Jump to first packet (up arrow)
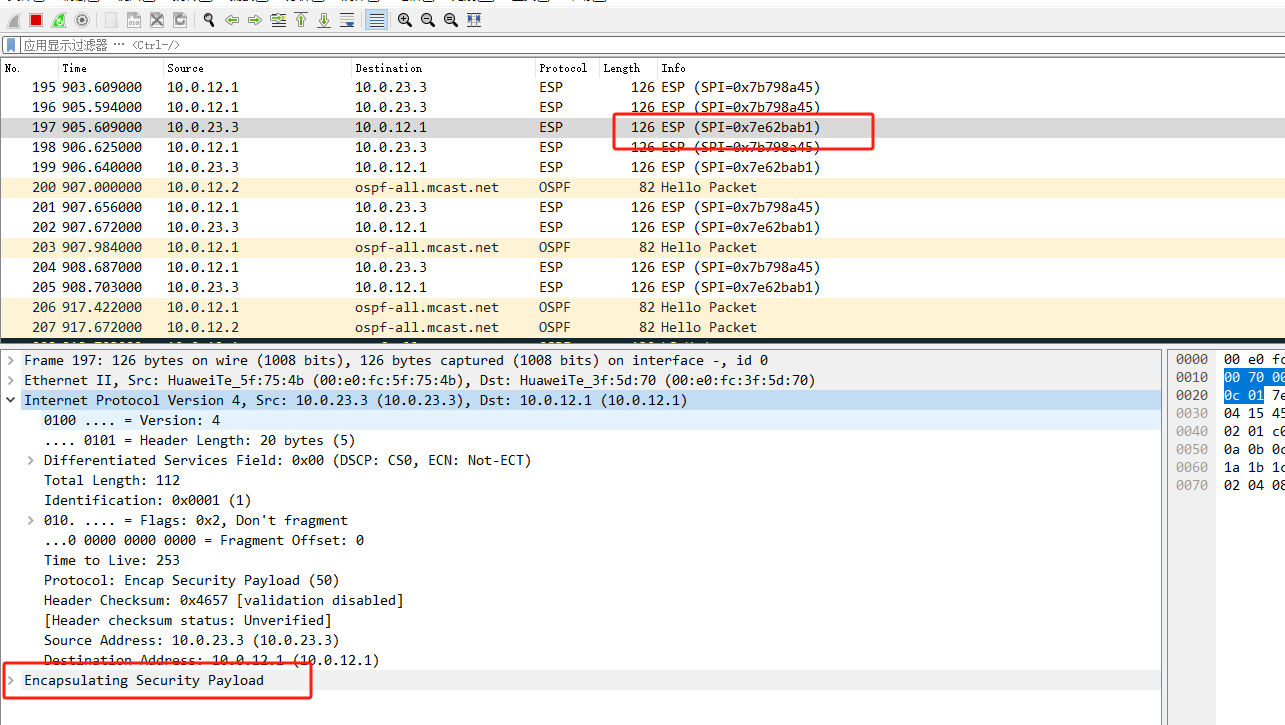 tap(301, 20)
